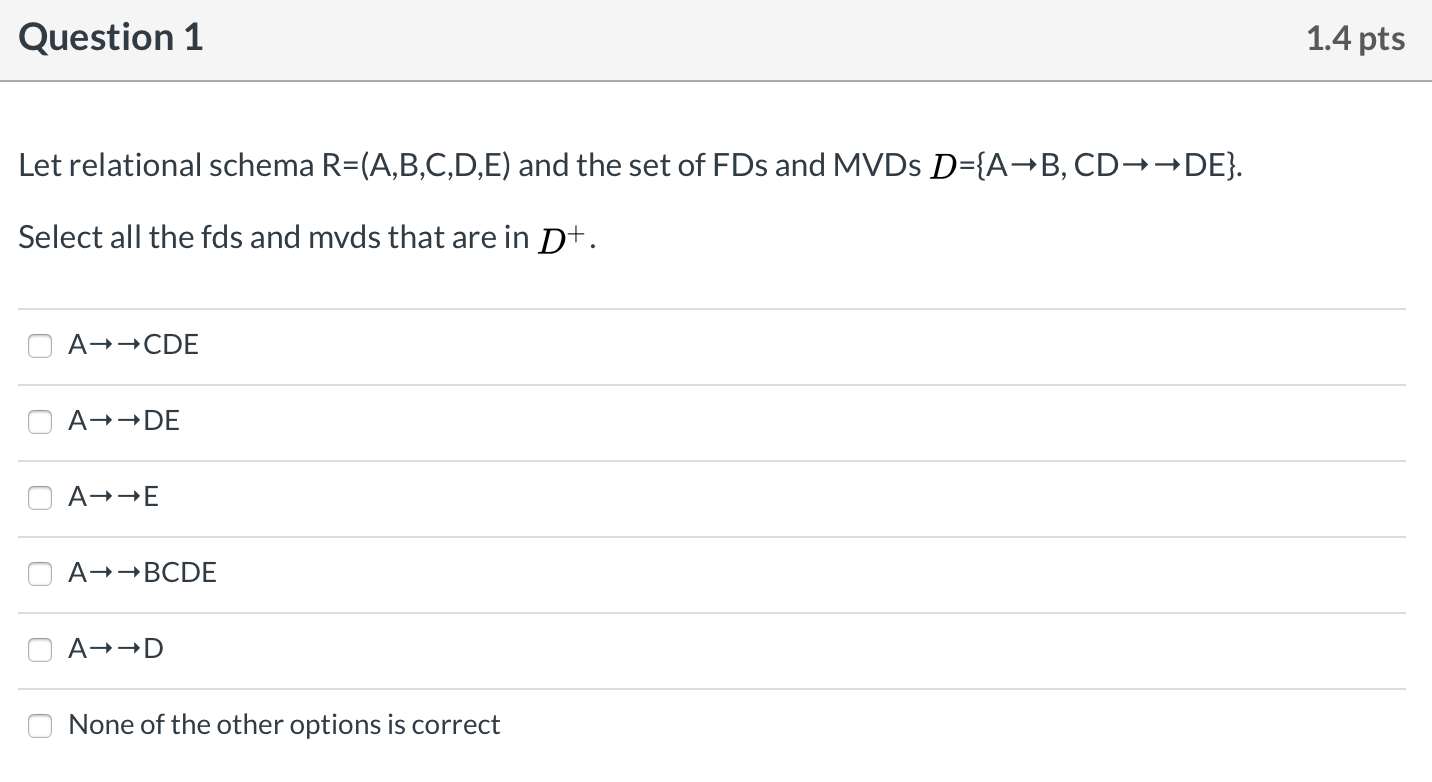Select the A→→D answer label text
Viewport: 1432px width, 782px height.
tap(114, 648)
